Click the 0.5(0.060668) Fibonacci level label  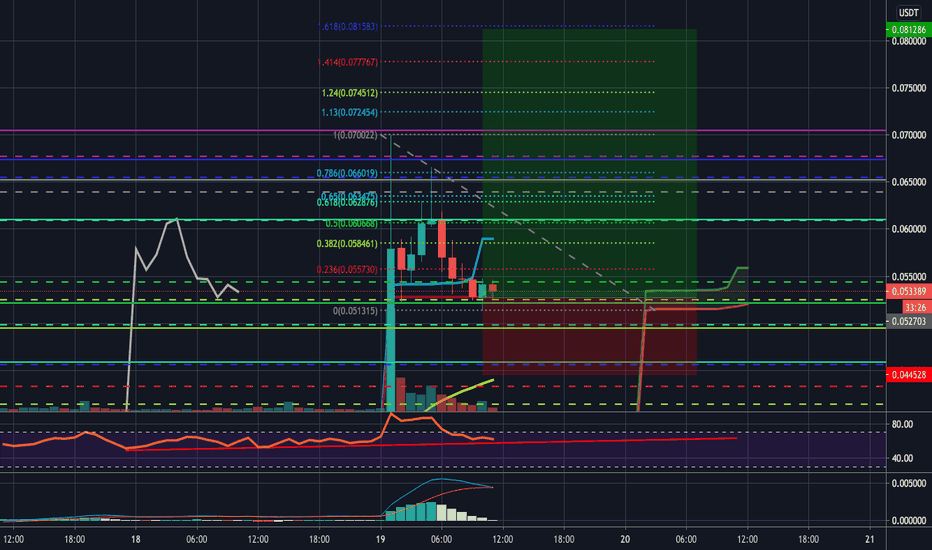coord(351,224)
